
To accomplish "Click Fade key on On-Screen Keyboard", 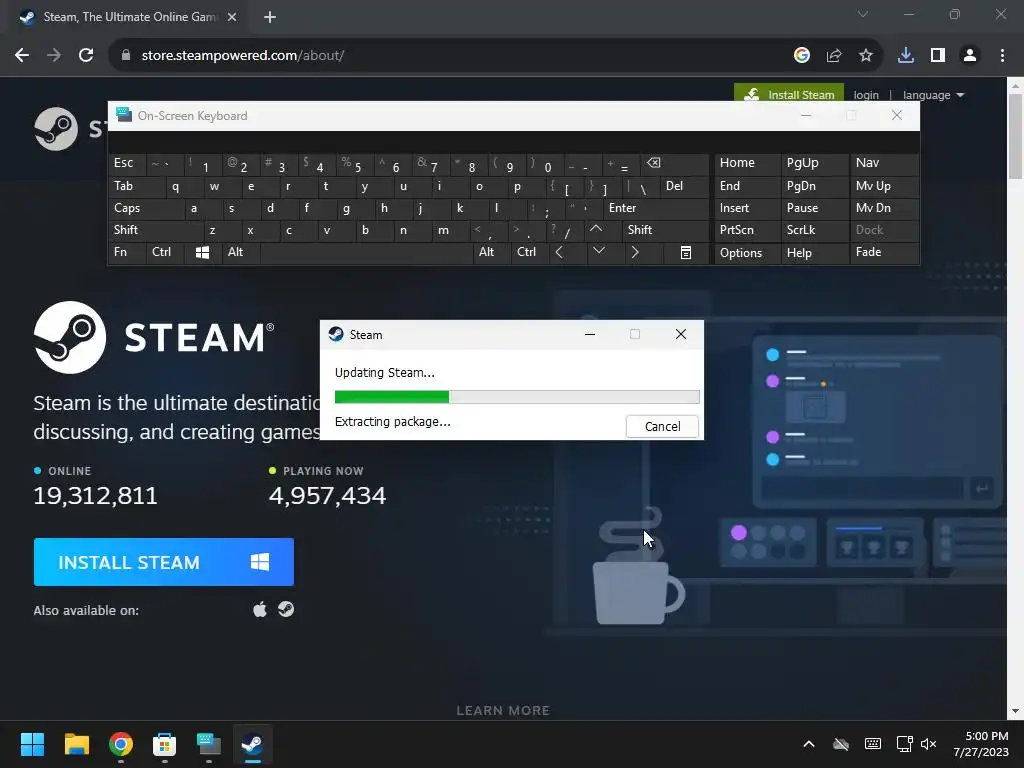I will click(x=884, y=252).
